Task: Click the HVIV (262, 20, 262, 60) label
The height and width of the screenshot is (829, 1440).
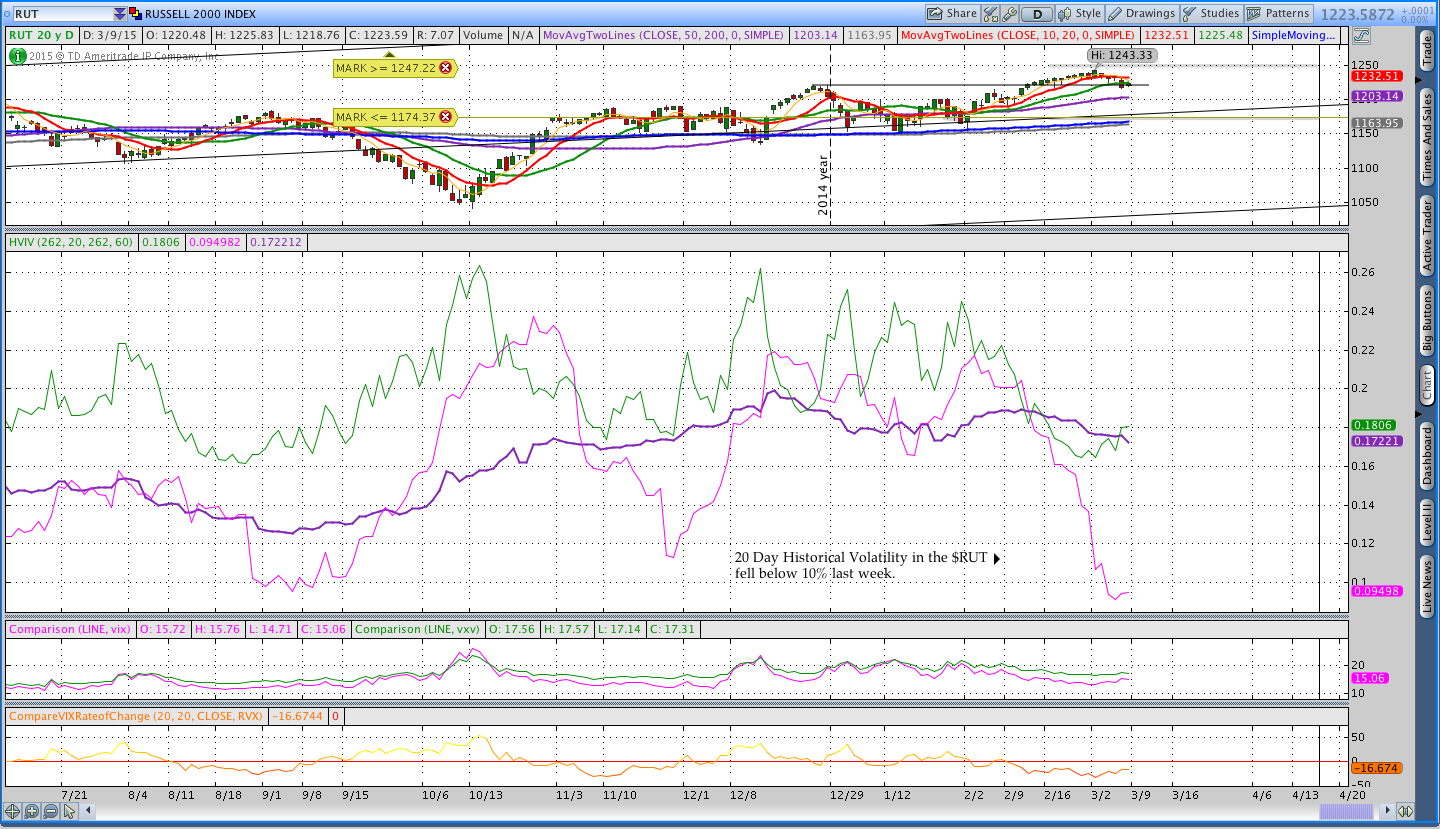Action: coord(70,242)
